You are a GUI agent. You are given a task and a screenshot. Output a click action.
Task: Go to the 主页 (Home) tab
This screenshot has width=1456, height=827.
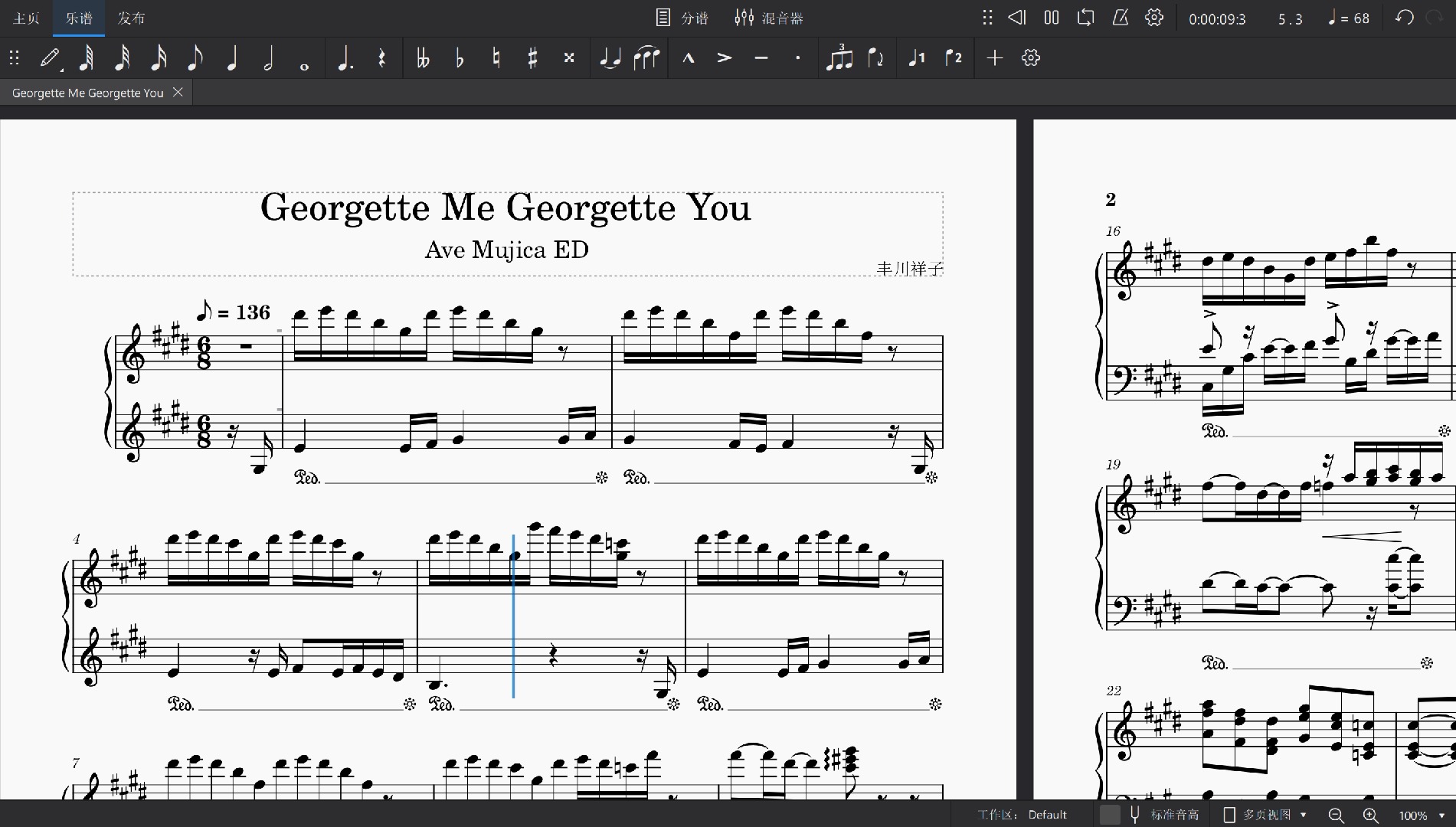26,18
